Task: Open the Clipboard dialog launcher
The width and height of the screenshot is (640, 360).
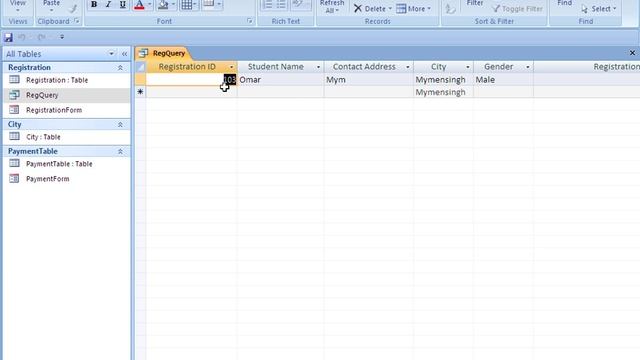Action: pyautogui.click(x=77, y=21)
